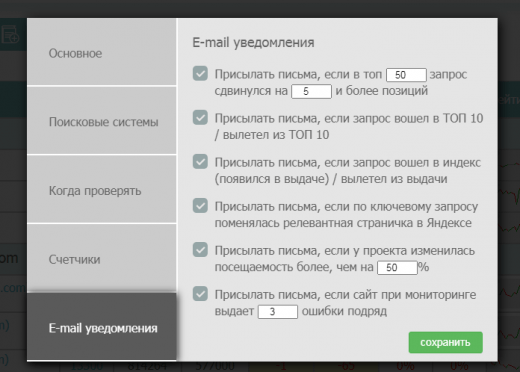Click the сохранить button
520x372 pixels.
tap(445, 342)
